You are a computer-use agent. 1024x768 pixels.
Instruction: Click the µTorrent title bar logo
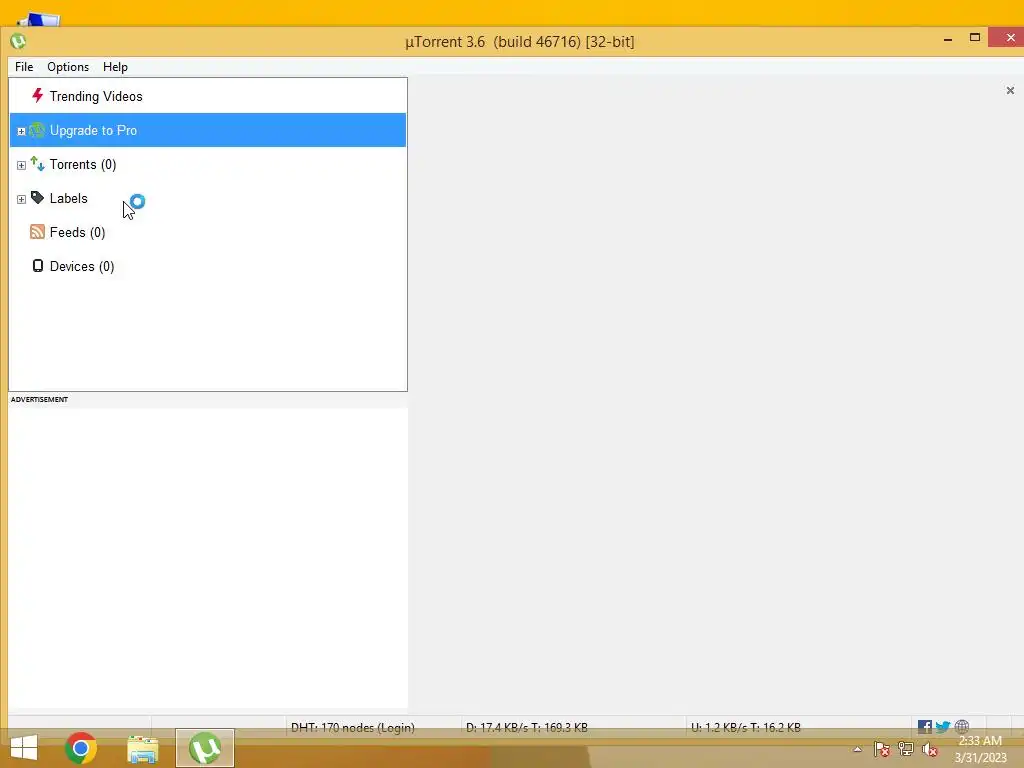tap(18, 42)
